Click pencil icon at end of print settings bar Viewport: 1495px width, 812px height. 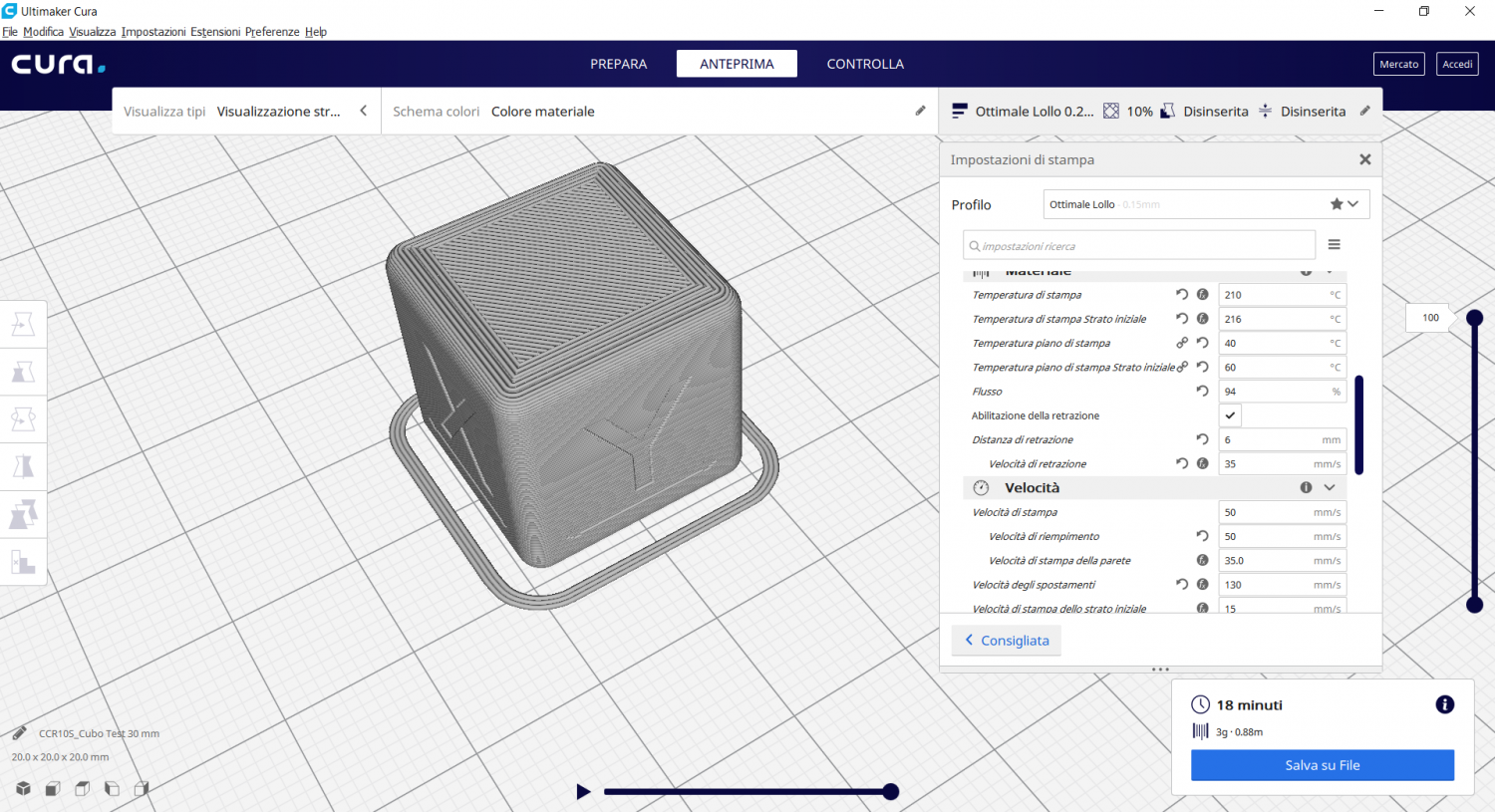[1365, 111]
